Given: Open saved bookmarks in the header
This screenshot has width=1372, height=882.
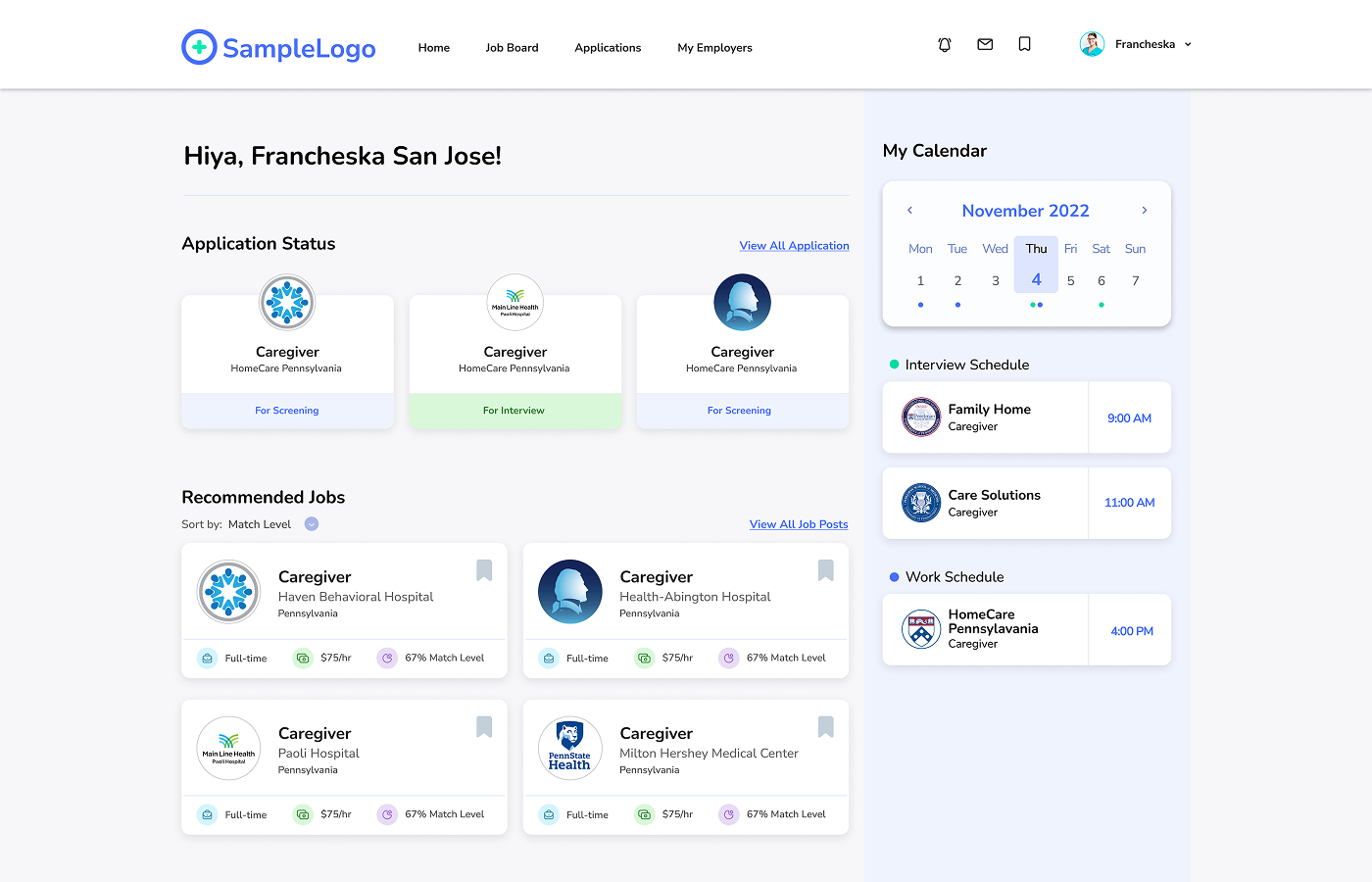Looking at the screenshot, I should coord(1025,44).
